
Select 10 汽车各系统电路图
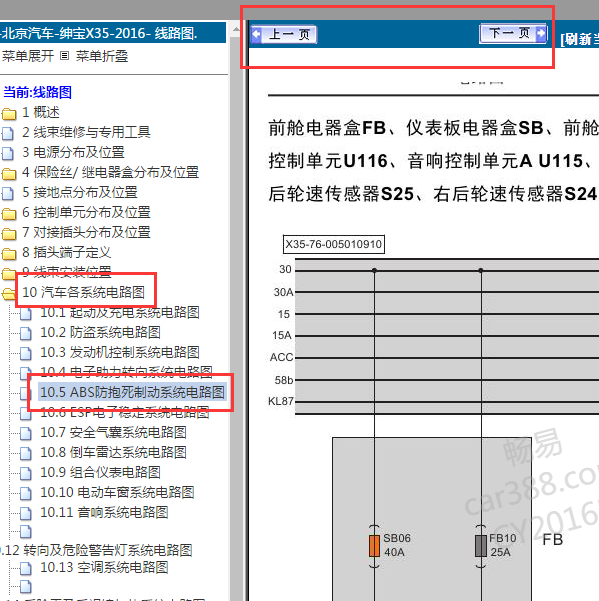(x=84, y=292)
